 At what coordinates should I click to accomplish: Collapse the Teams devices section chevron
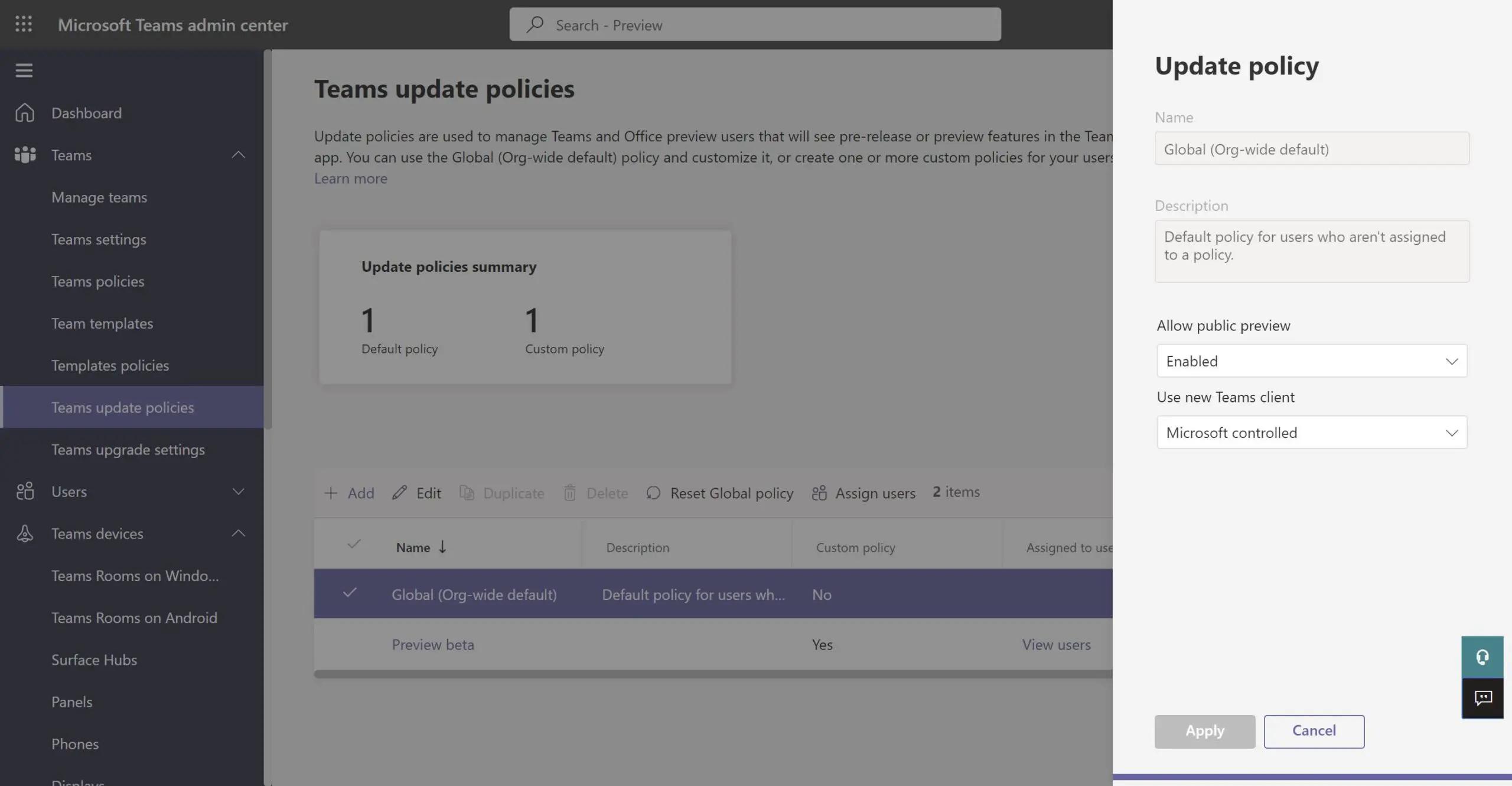coord(238,533)
